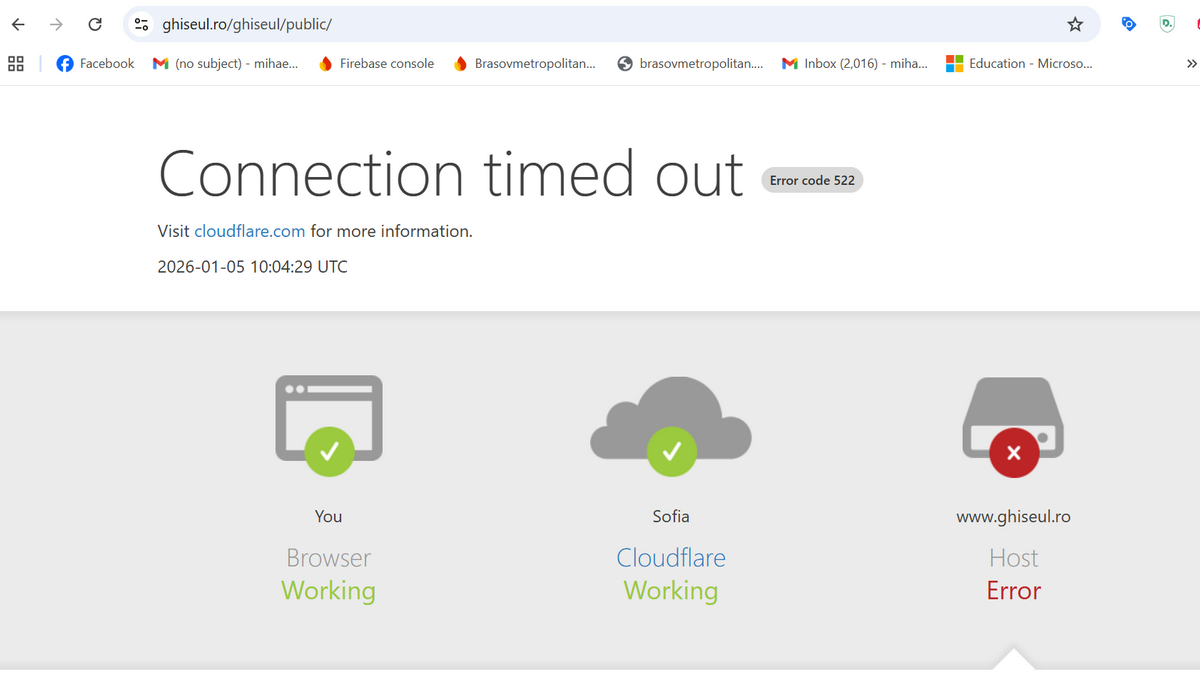Open site information icon in address bar
1200x675 pixels.
click(141, 24)
